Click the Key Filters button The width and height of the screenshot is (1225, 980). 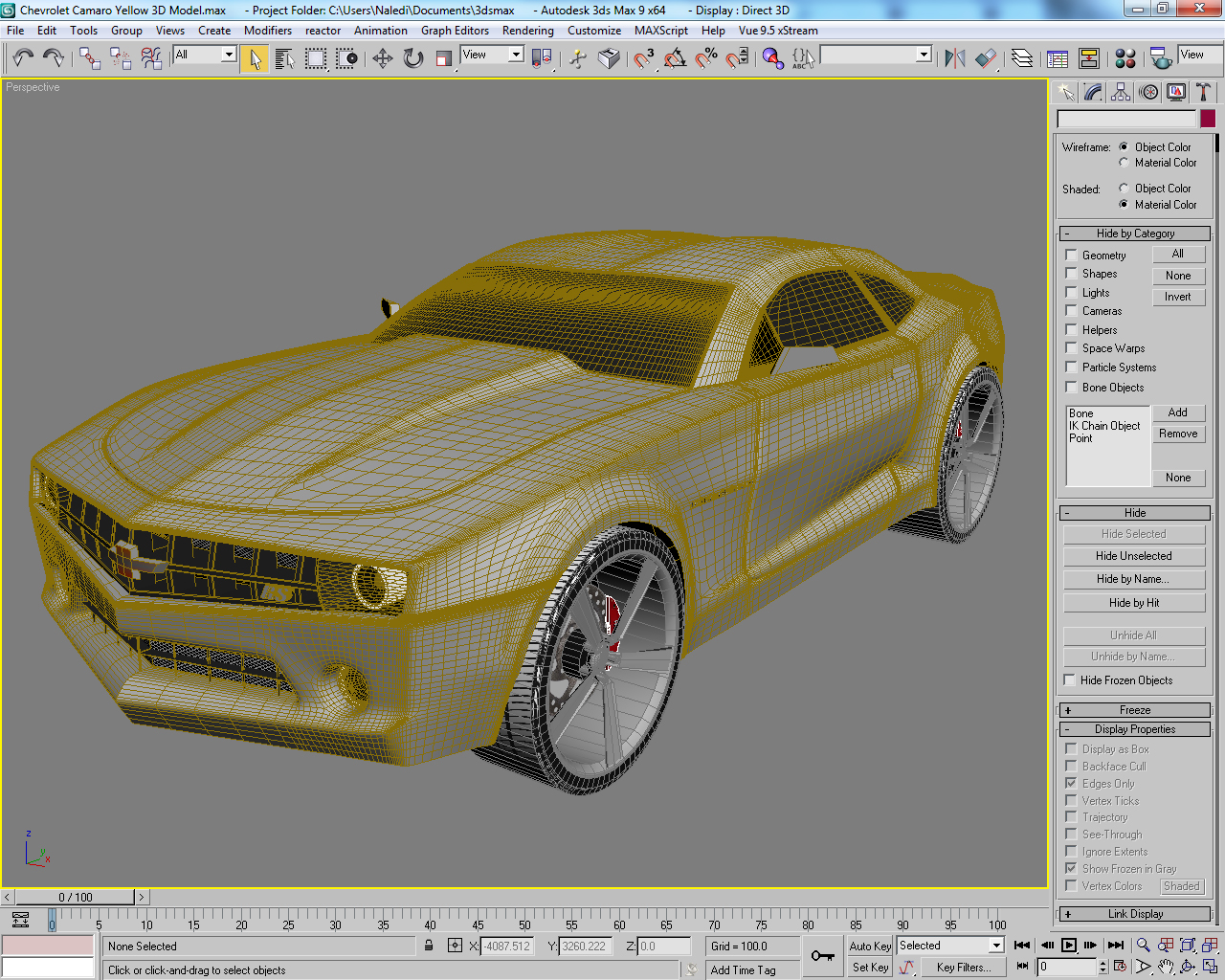point(963,968)
